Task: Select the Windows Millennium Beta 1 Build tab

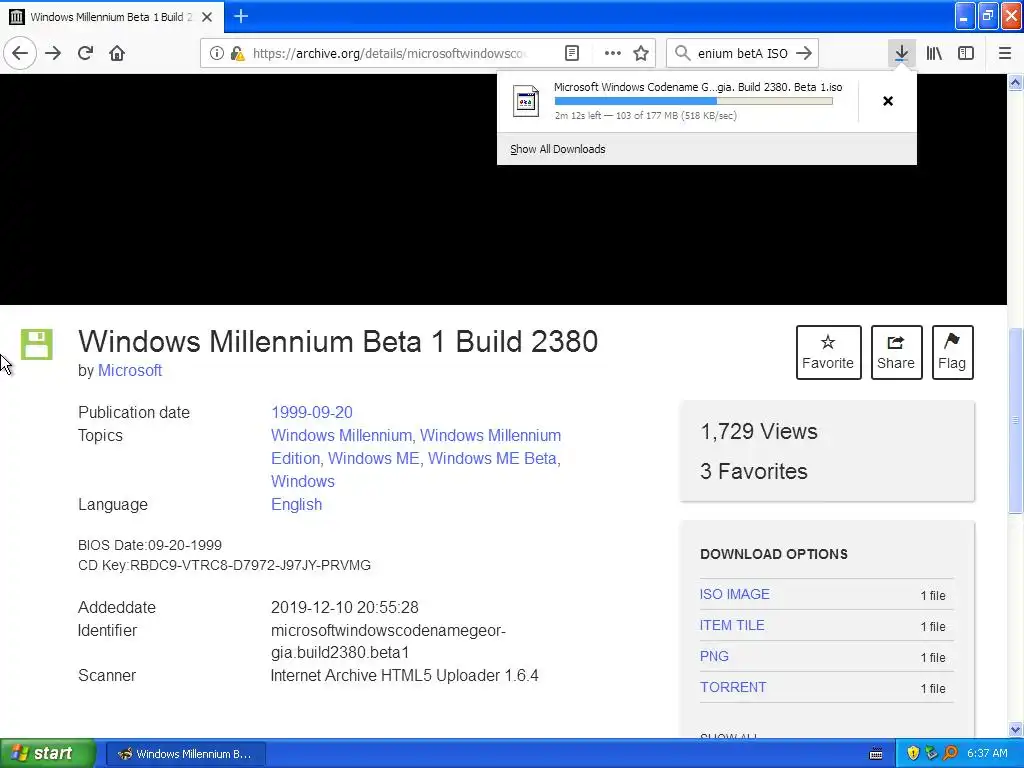Action: (x=112, y=17)
